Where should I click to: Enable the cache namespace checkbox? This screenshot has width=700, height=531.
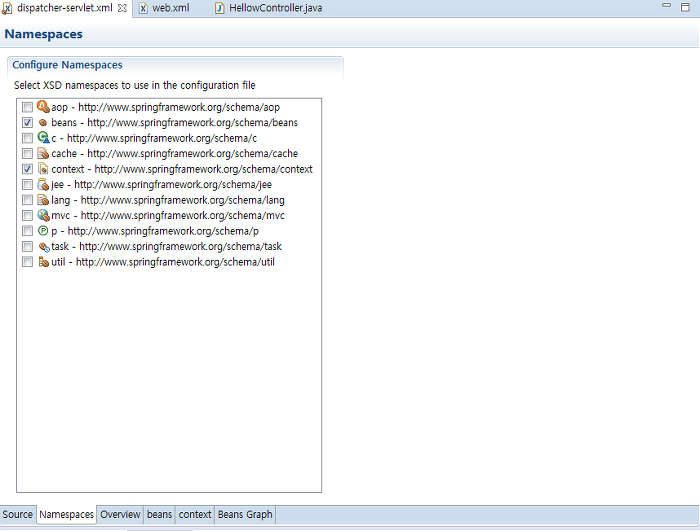[28, 154]
